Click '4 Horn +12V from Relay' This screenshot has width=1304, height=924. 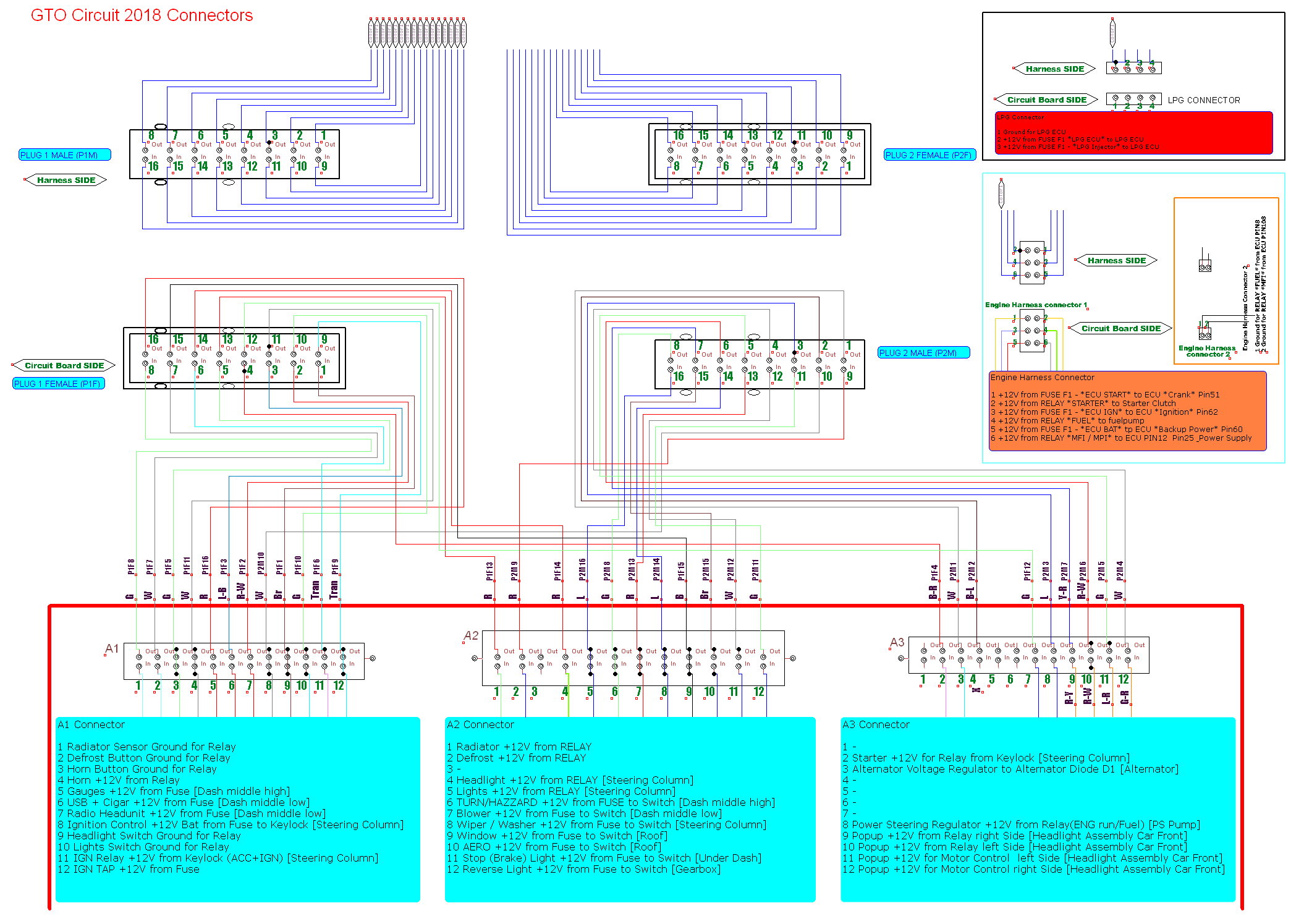pyautogui.click(x=118, y=781)
